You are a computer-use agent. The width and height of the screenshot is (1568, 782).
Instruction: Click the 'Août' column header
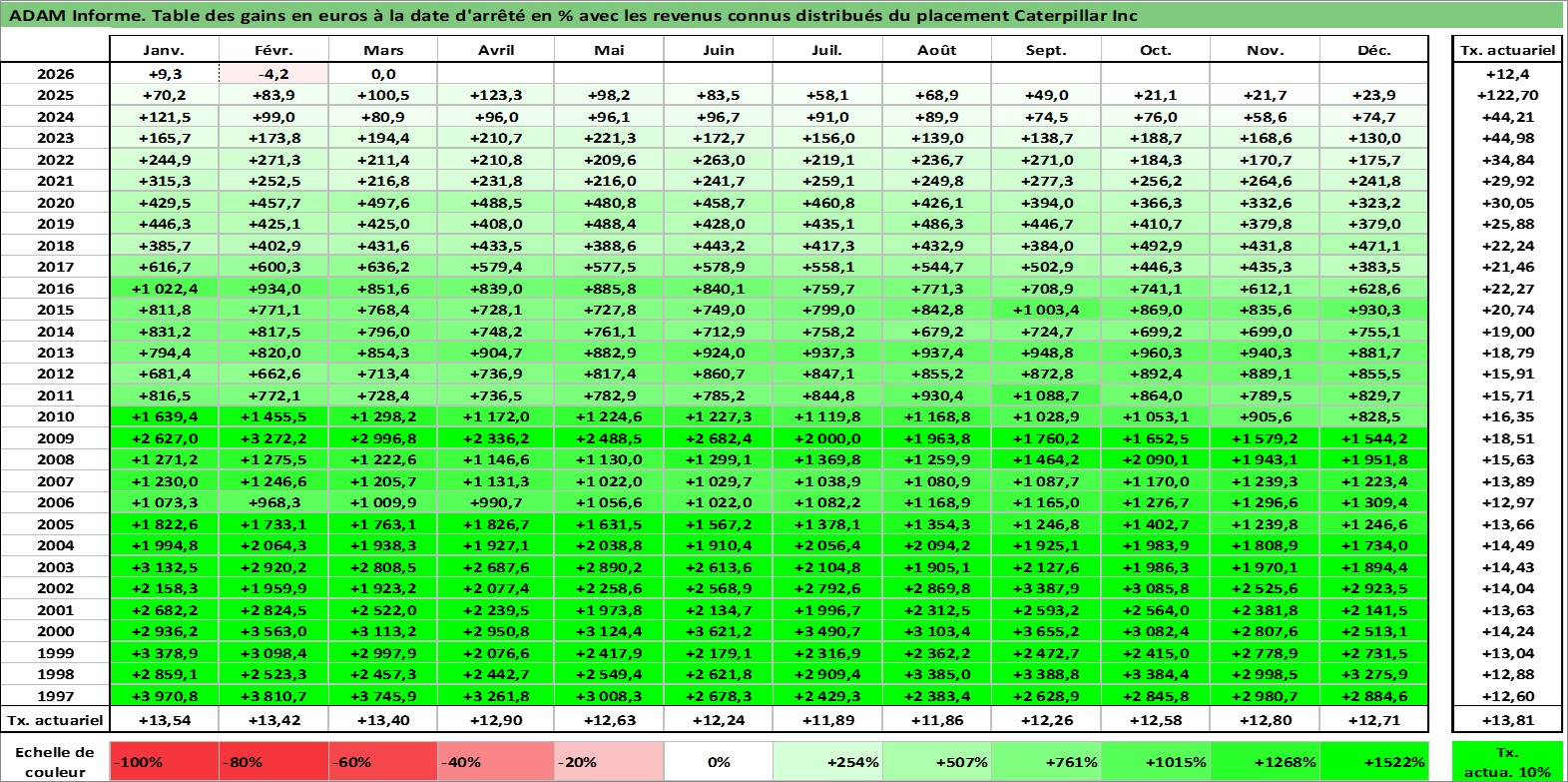click(936, 50)
